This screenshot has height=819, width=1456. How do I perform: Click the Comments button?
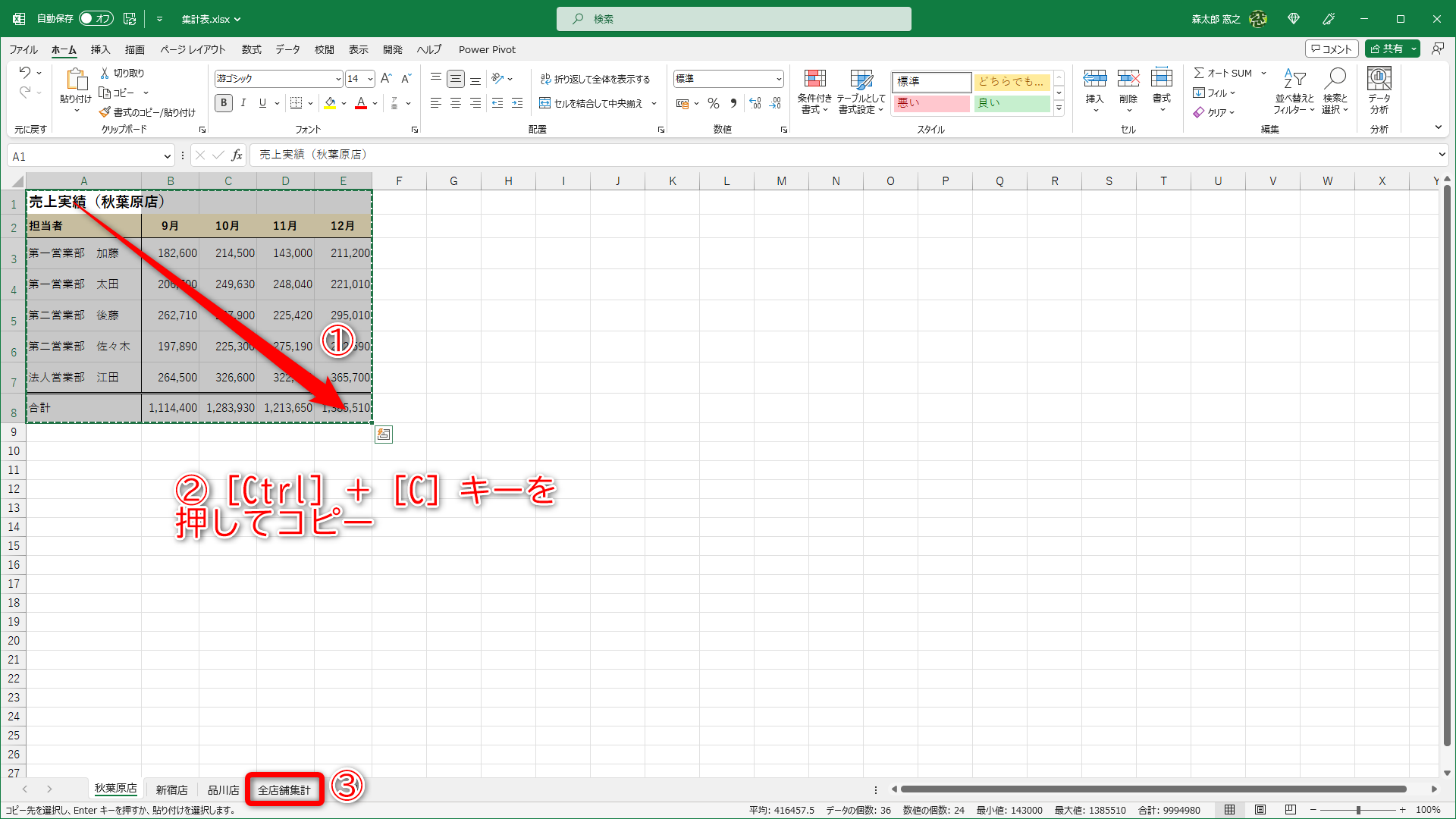[1332, 49]
